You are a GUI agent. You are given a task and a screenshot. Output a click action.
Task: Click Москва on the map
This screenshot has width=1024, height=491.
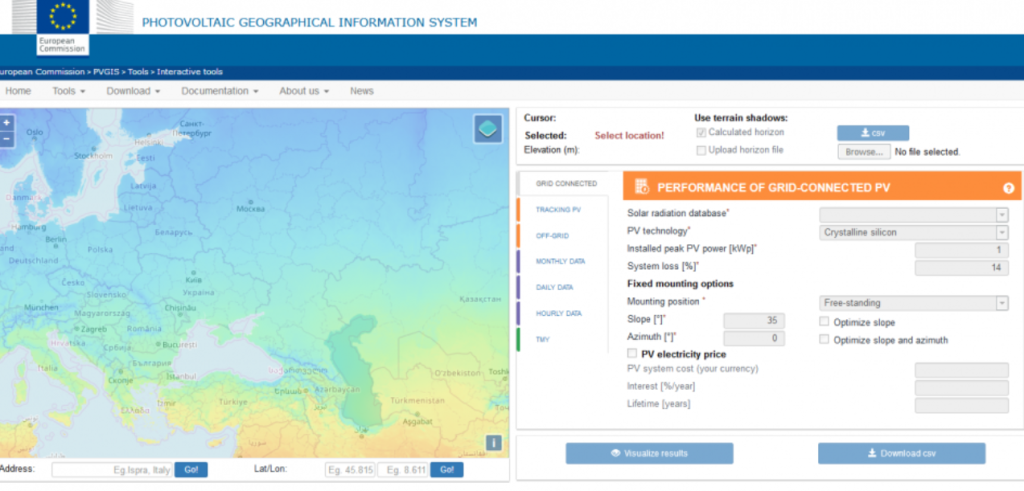click(251, 210)
